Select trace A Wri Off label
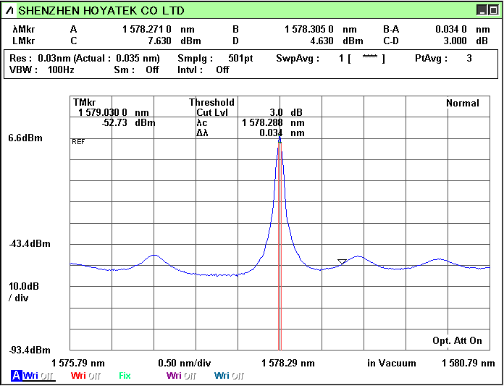504x386 pixels. (x=33, y=376)
